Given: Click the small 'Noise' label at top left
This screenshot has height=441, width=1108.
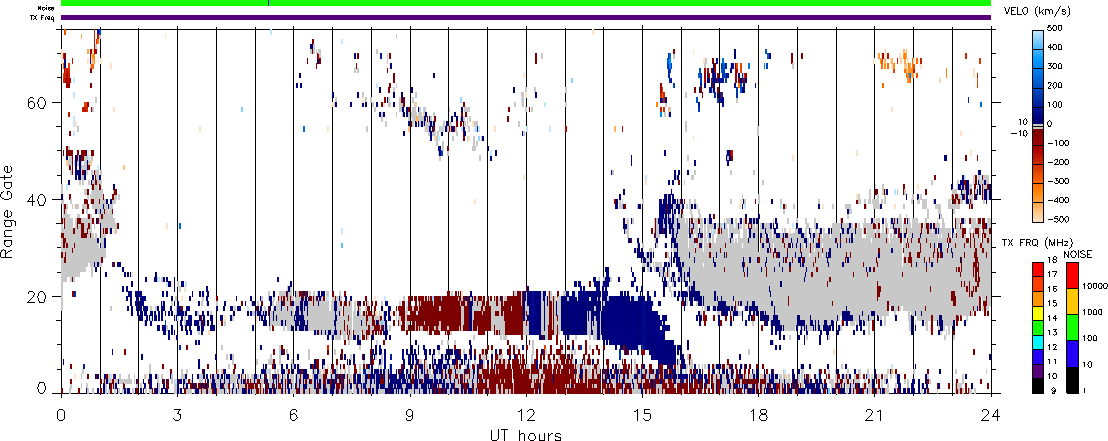Looking at the screenshot, I should click(x=47, y=8).
